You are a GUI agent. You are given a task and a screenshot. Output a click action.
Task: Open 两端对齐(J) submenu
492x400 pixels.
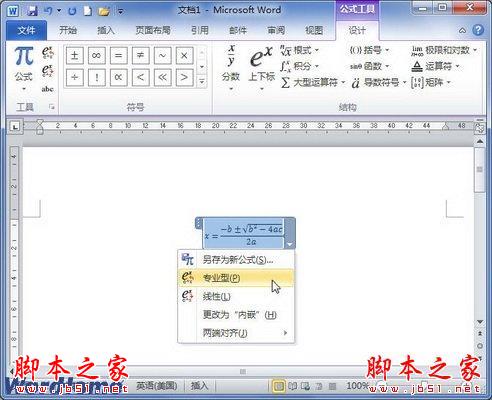[236, 333]
